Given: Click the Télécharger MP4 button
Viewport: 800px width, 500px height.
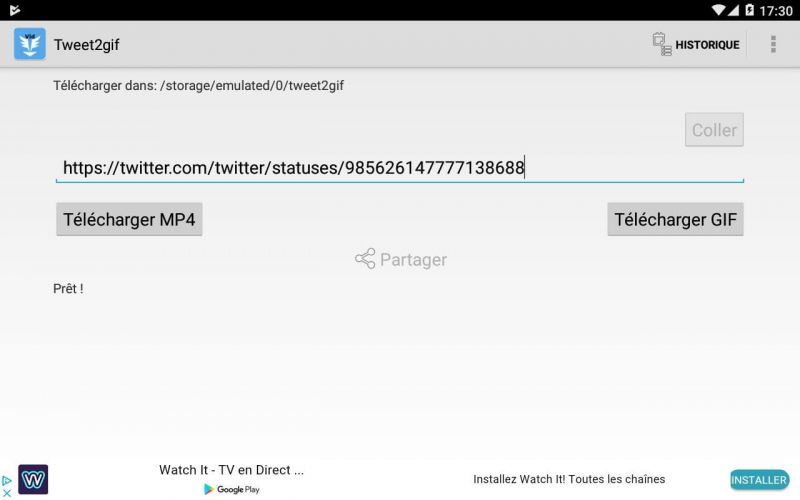Looking at the screenshot, I should click(129, 219).
